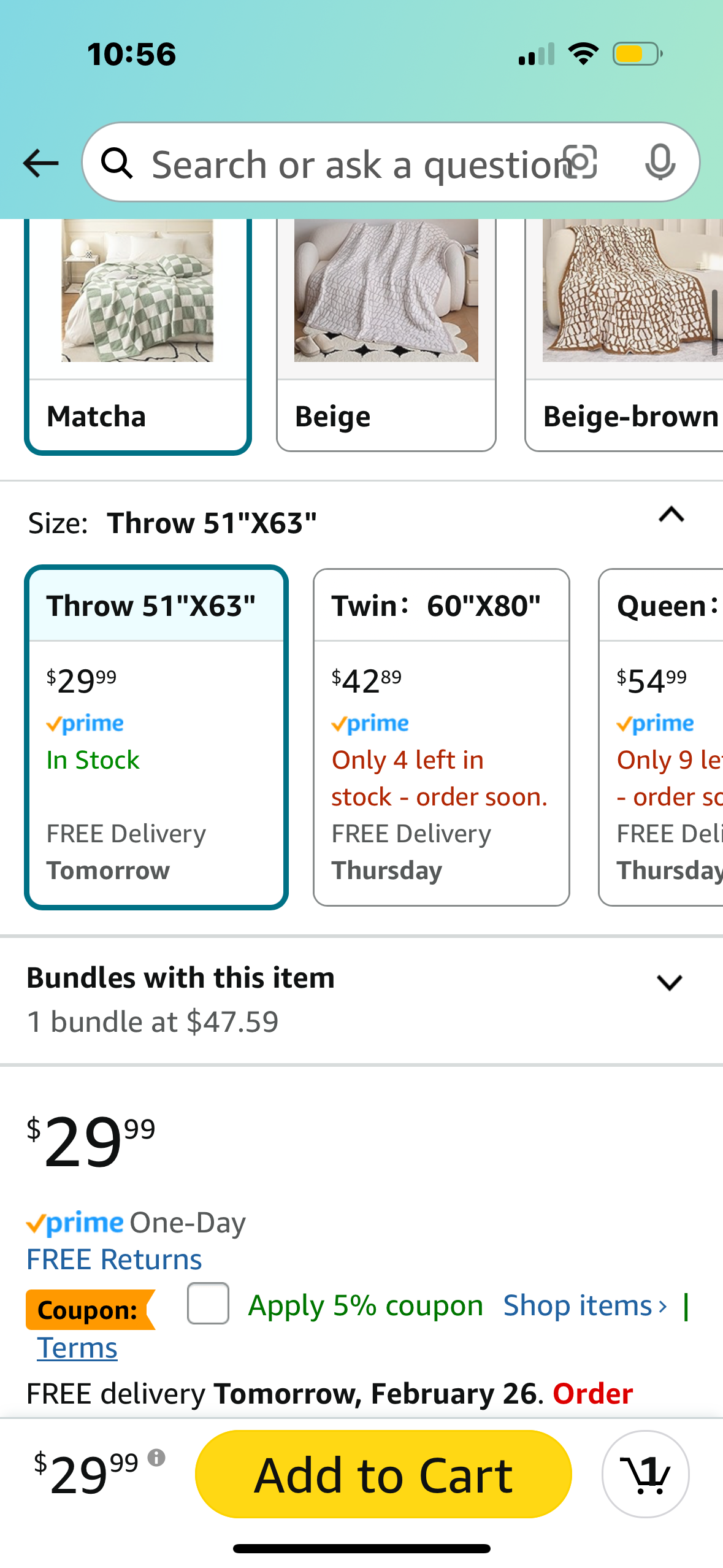Open the shopping cart icon
723x1568 pixels.
(645, 1474)
